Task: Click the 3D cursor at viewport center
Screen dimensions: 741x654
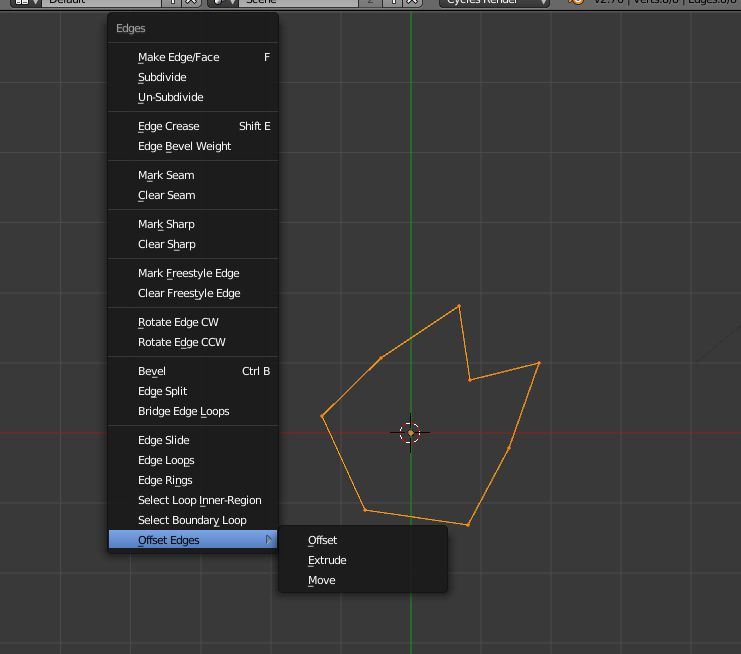Action: pos(410,432)
